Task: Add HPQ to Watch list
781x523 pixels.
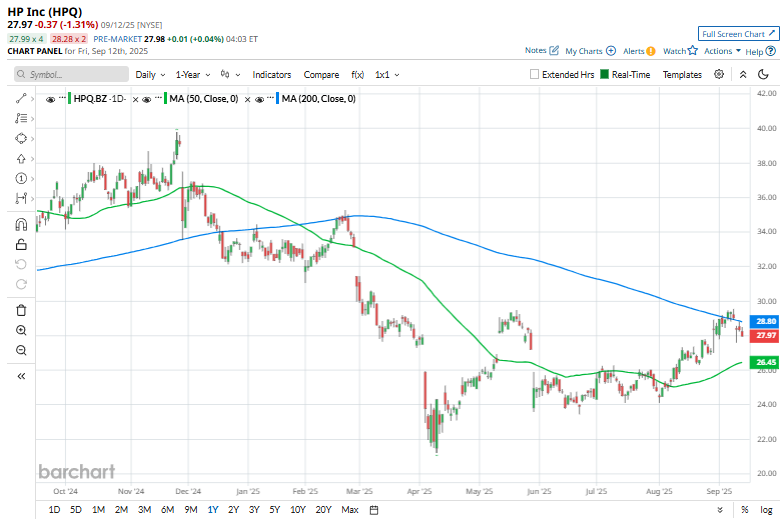Action: point(680,51)
